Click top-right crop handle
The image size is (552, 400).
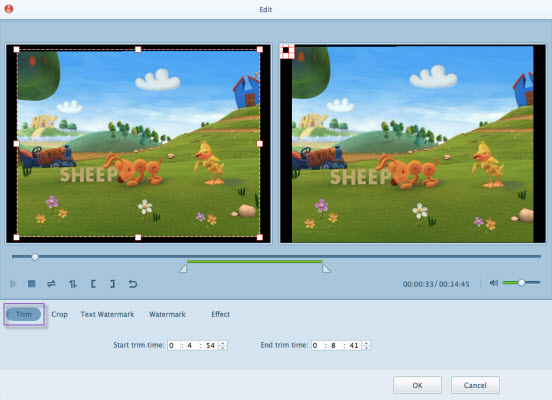(x=260, y=50)
